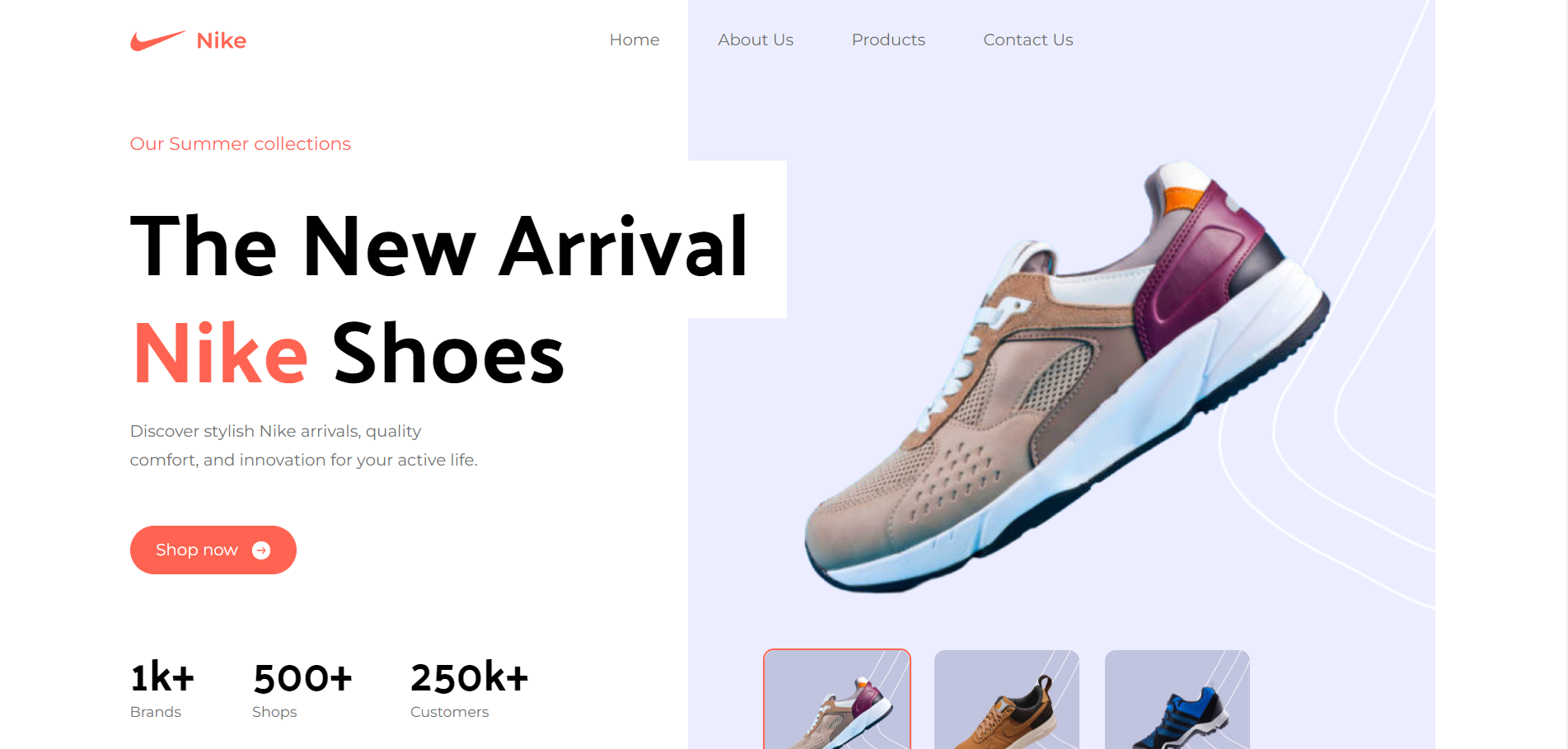Click the 250k+ Customers statistic
This screenshot has width=1568, height=749.
coord(470,690)
